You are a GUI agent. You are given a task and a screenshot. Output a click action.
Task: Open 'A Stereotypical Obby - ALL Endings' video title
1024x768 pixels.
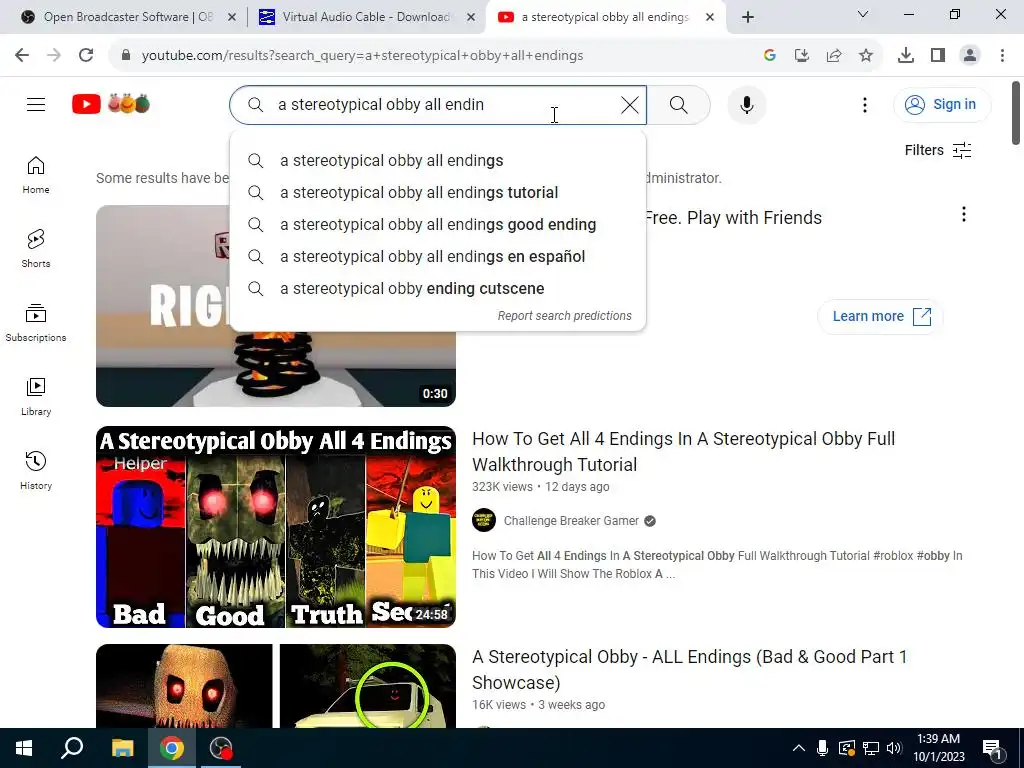(690, 670)
